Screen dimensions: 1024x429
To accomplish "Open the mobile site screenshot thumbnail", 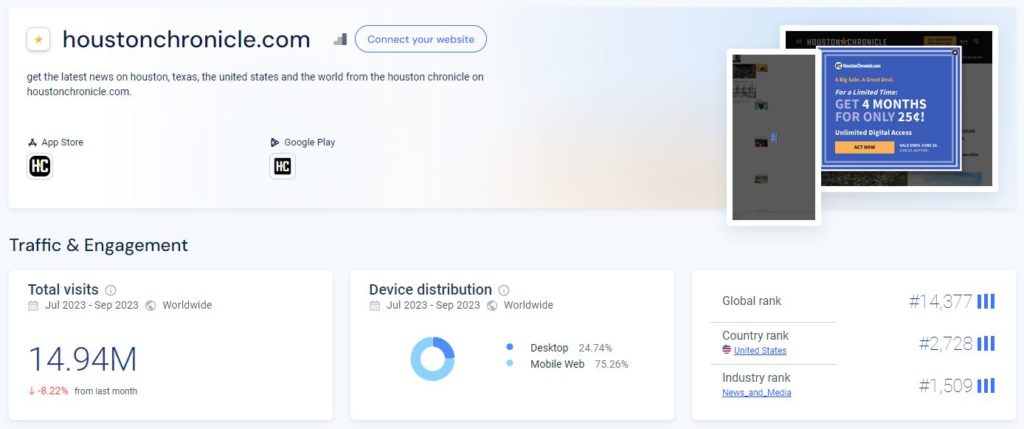I will 773,137.
